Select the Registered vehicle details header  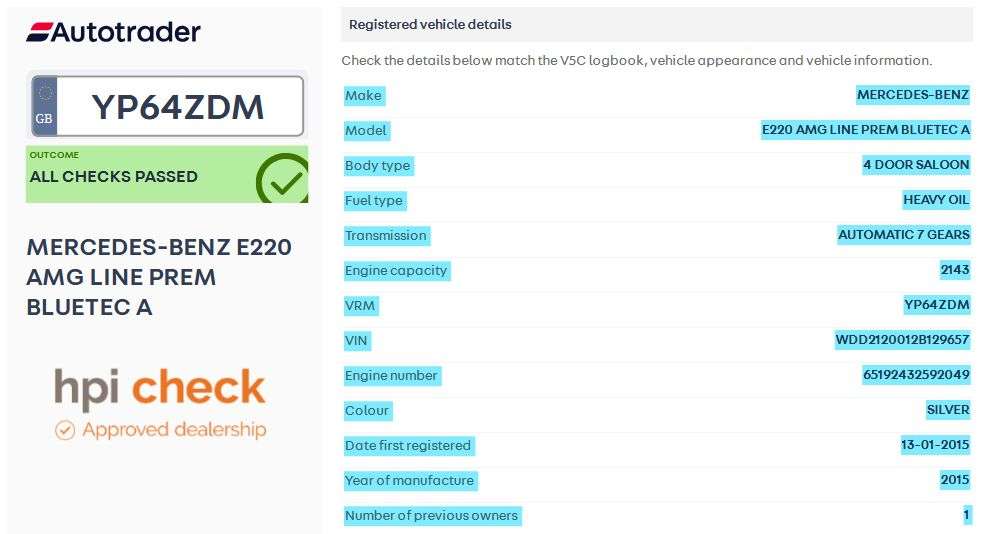430,24
